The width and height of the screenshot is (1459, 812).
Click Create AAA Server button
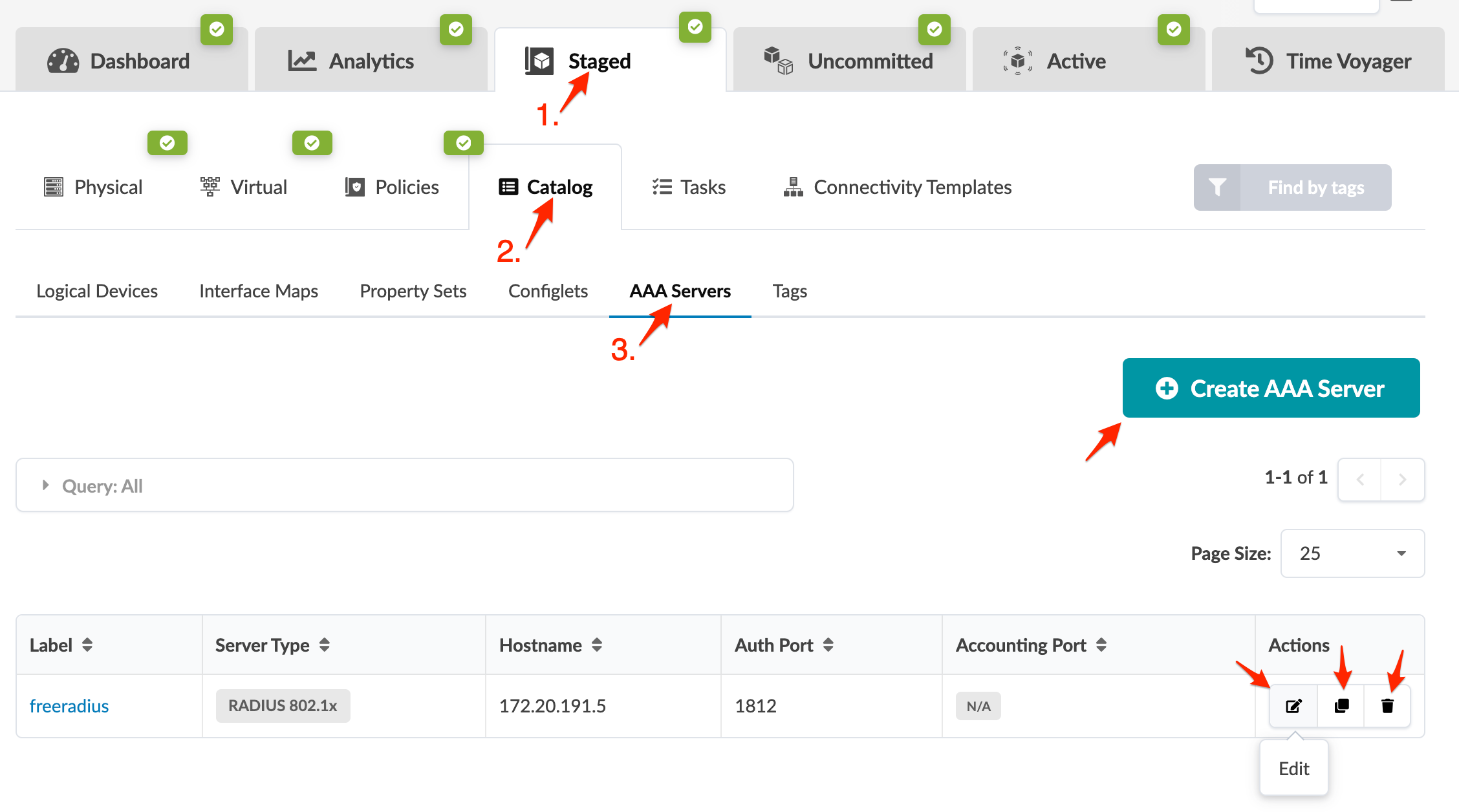coord(1271,388)
